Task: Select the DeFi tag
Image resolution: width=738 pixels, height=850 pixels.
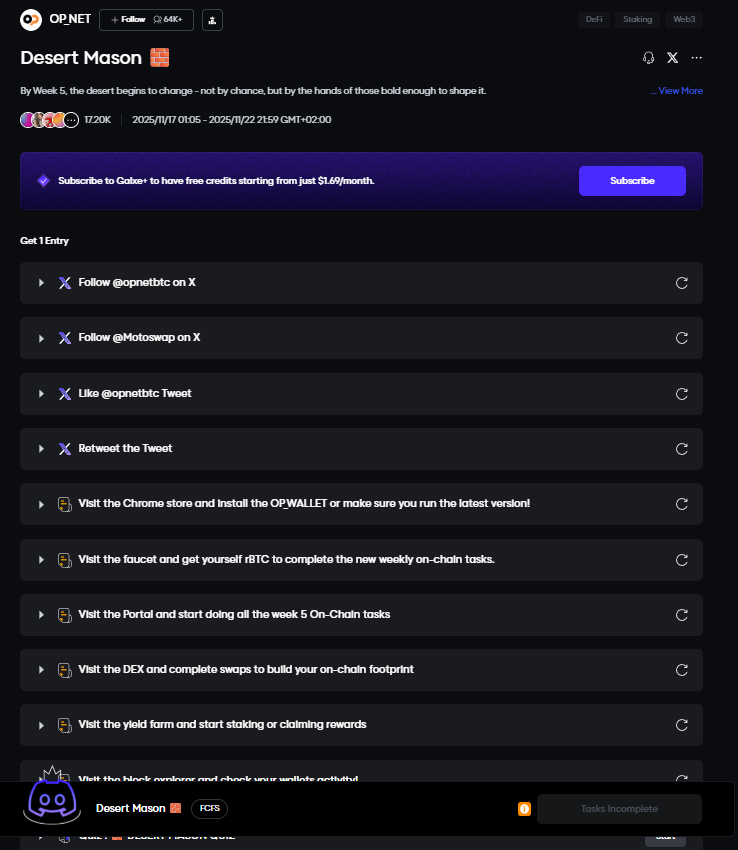Action: (x=594, y=19)
